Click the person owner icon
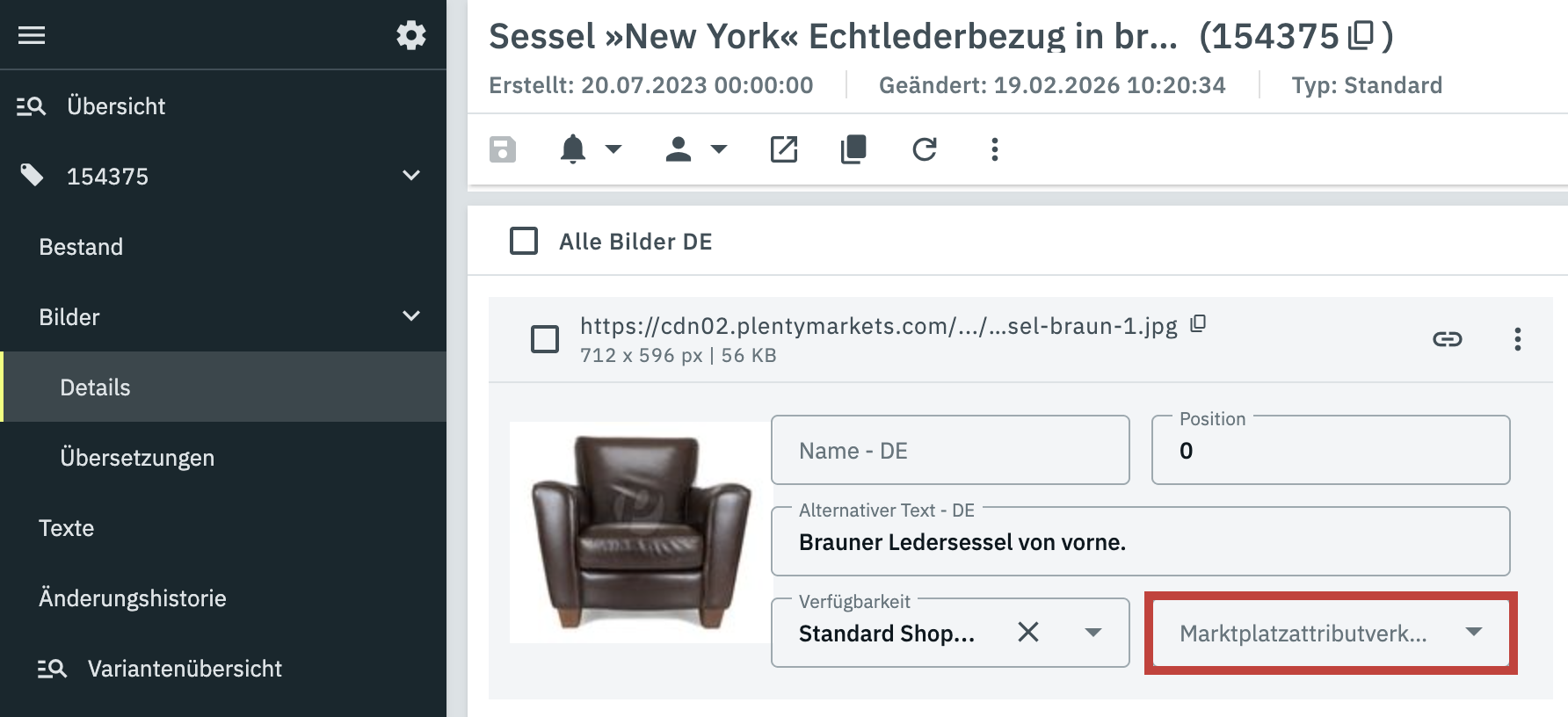 (x=679, y=149)
